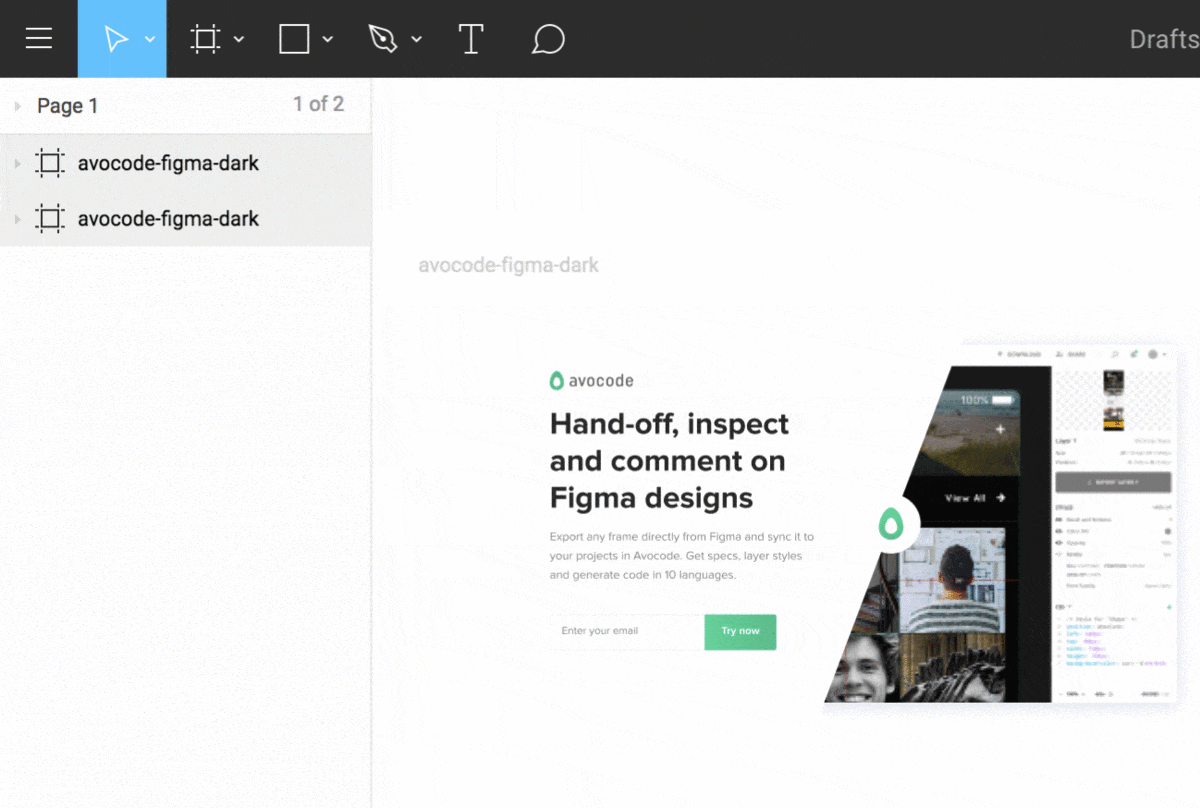Select the Comment tool
This screenshot has height=809, width=1200.
pos(548,39)
